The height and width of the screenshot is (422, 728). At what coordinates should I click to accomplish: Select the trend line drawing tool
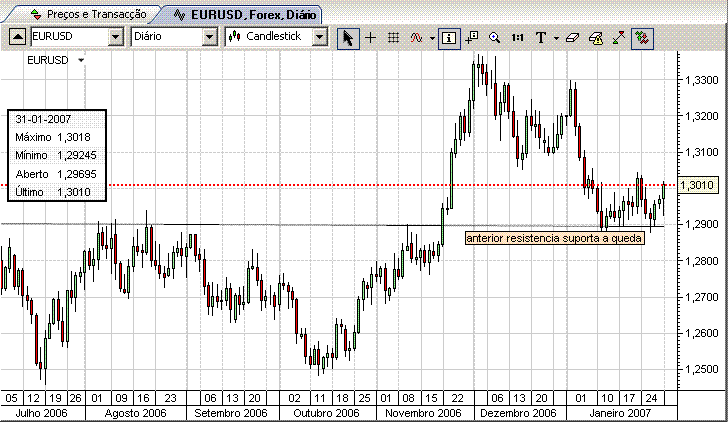pyautogui.click(x=619, y=38)
